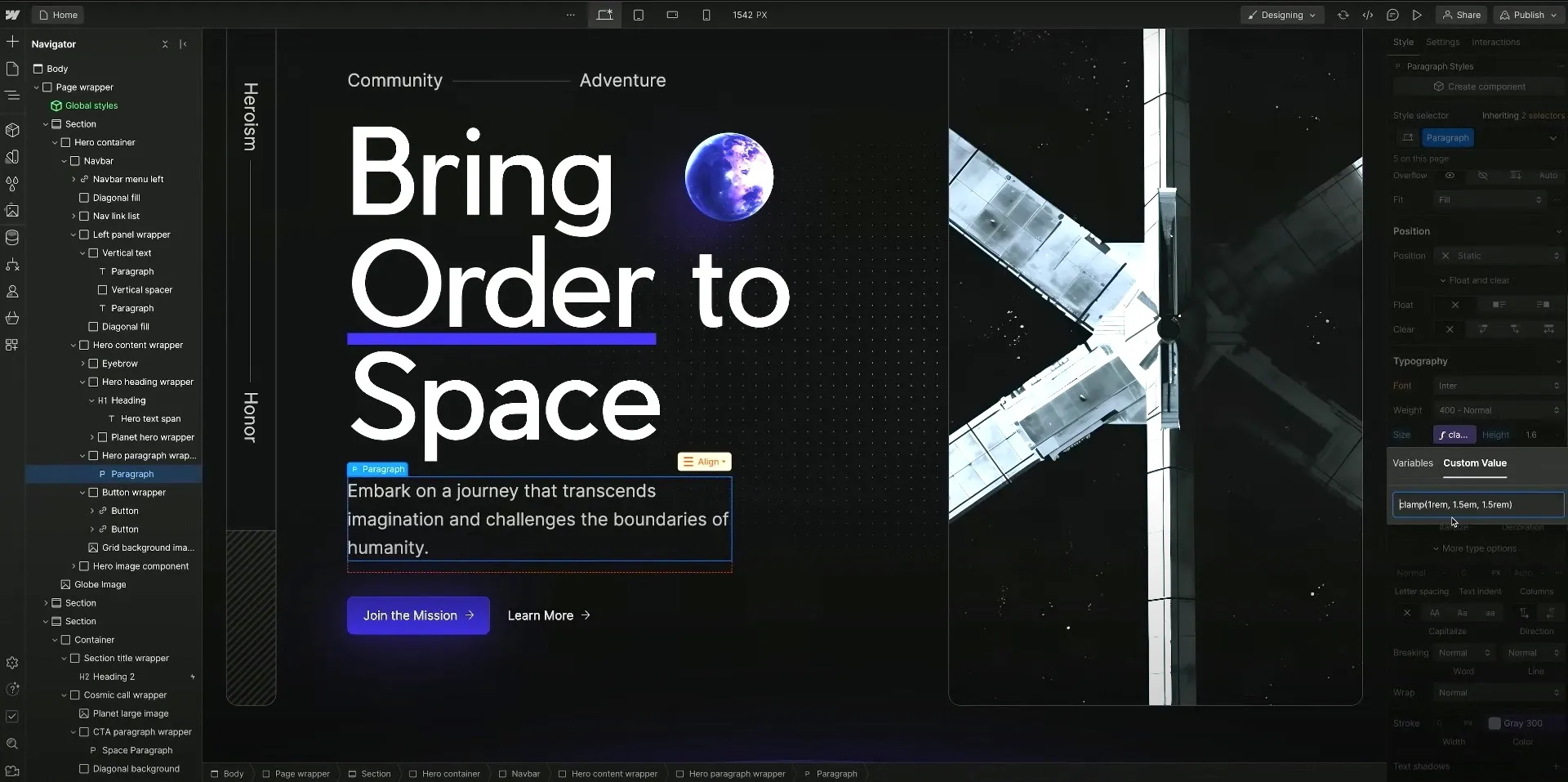Open the Font Inter dropdown
The width and height of the screenshot is (1568, 782).
(1499, 386)
